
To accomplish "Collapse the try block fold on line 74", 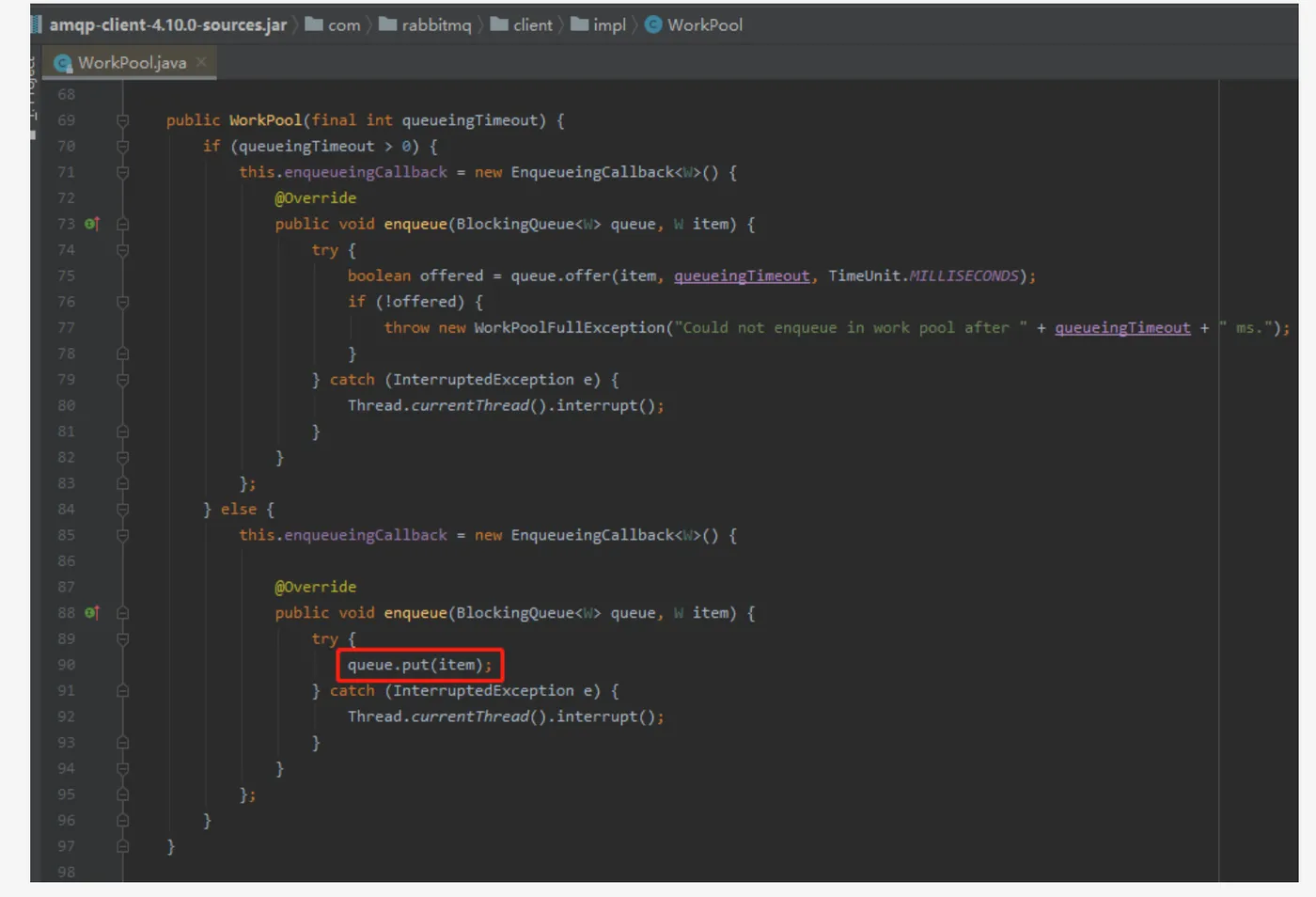I will coord(122,250).
